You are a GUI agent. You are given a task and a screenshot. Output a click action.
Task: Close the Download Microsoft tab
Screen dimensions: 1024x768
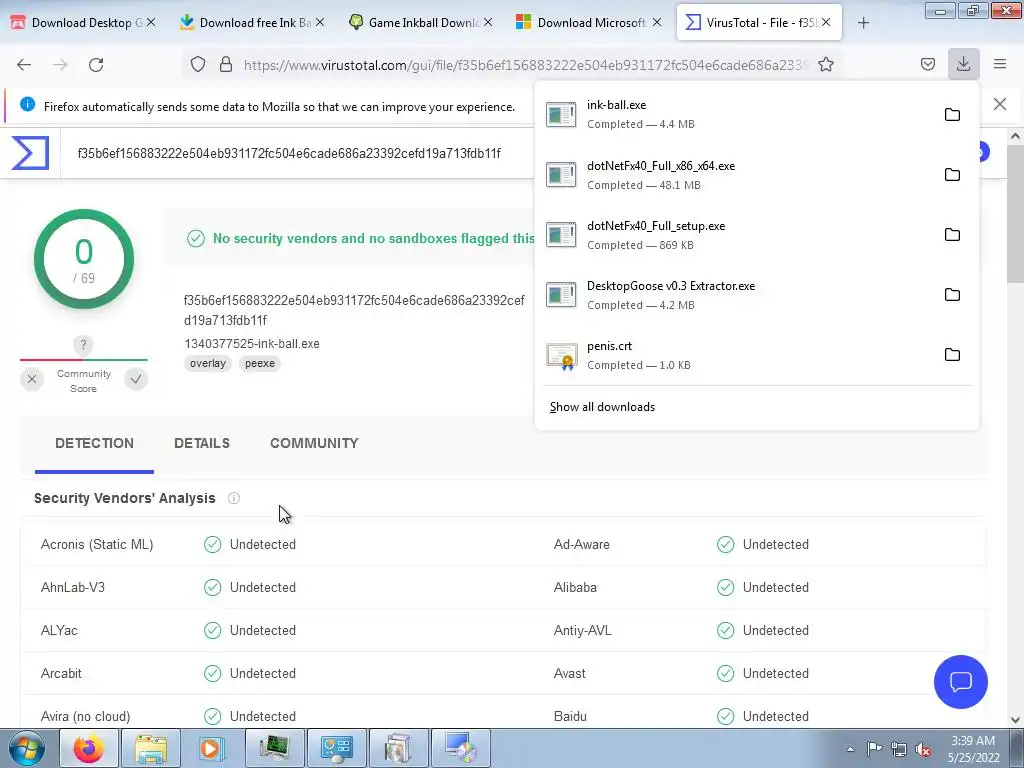point(657,23)
